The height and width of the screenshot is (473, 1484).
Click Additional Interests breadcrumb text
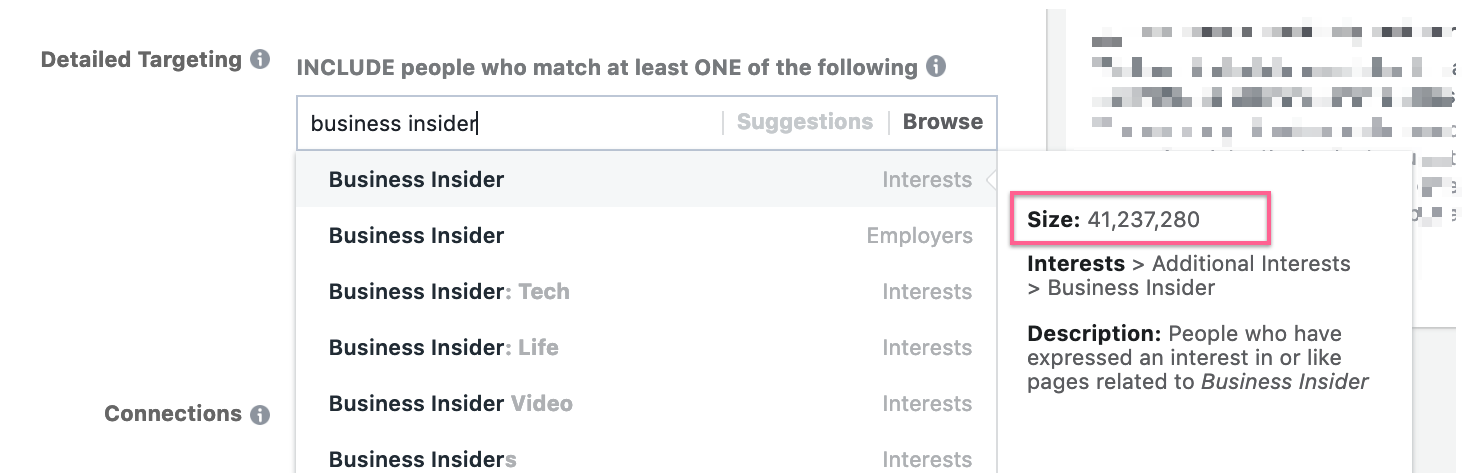1250,264
